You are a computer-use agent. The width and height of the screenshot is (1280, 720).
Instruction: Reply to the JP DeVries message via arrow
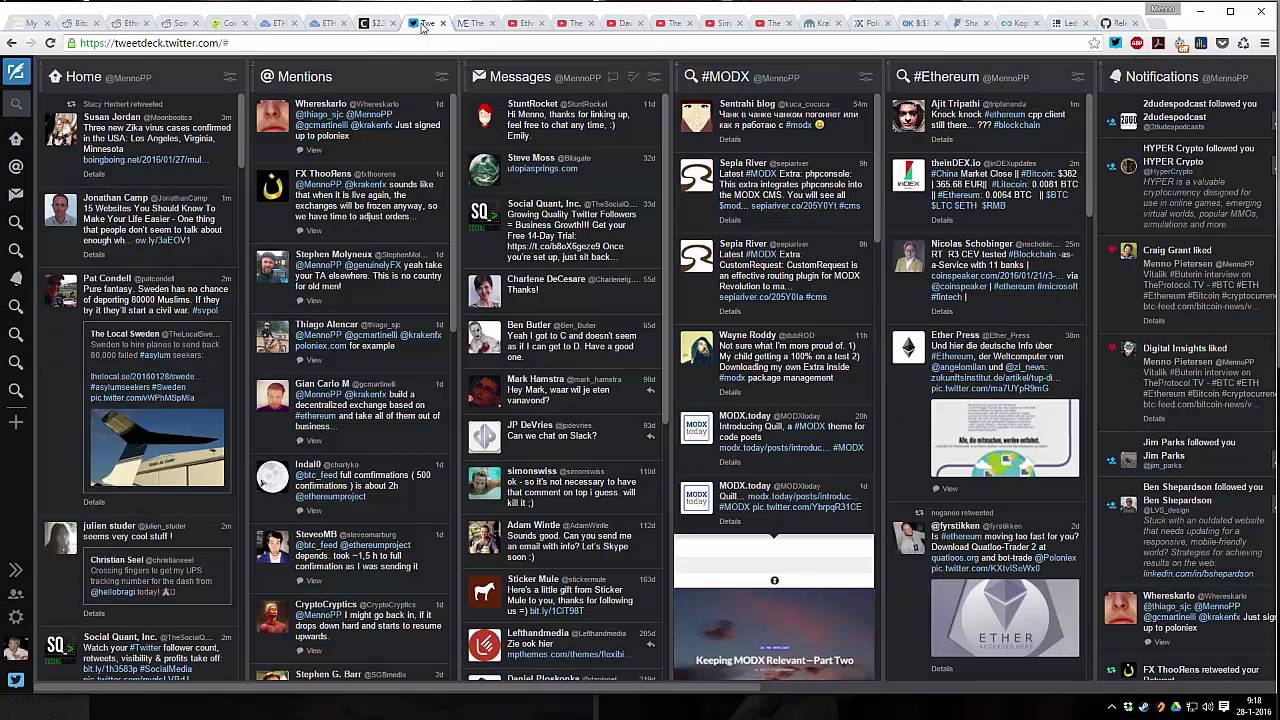click(x=651, y=436)
